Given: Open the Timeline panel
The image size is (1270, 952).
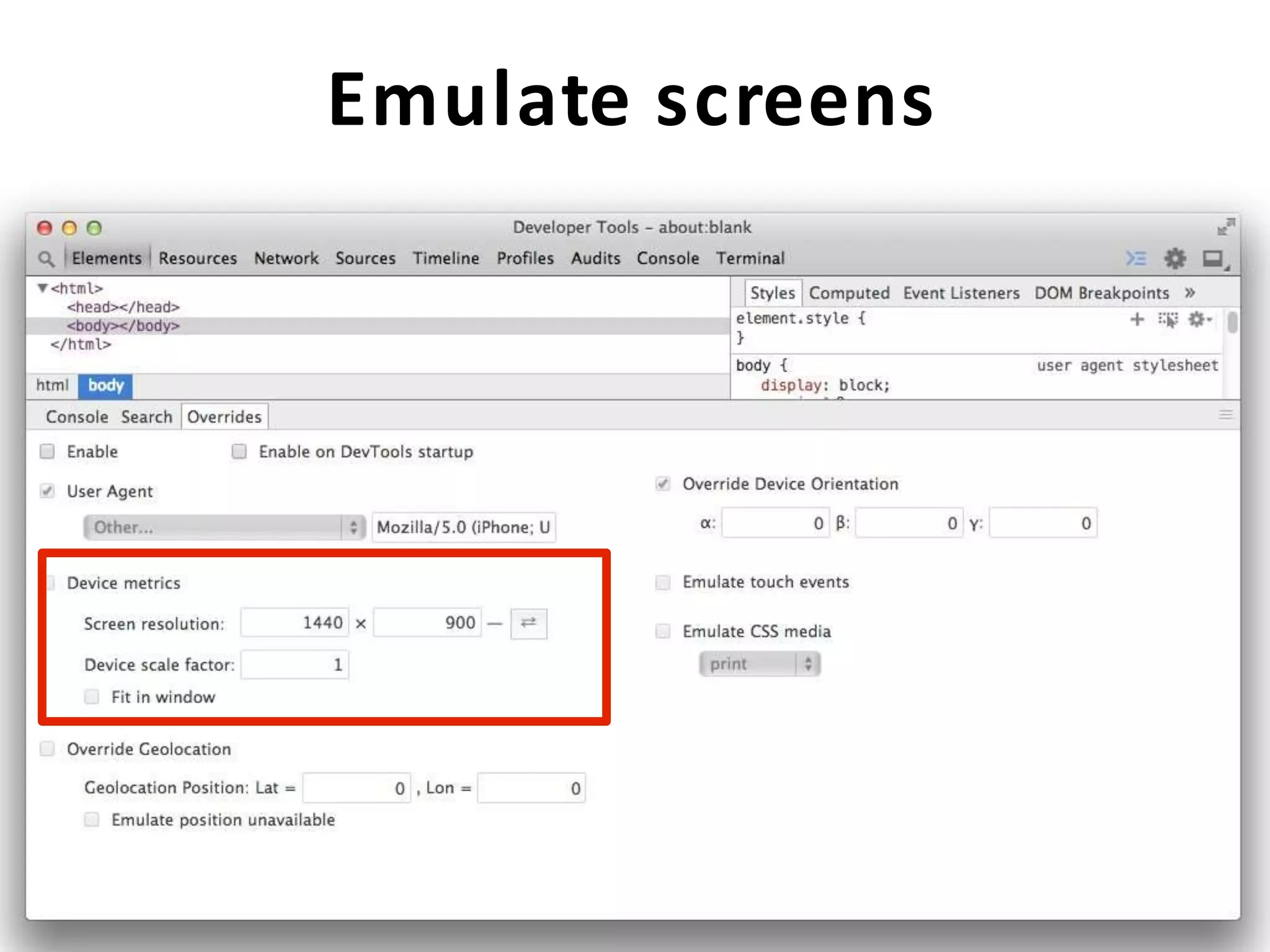Looking at the screenshot, I should point(446,258).
